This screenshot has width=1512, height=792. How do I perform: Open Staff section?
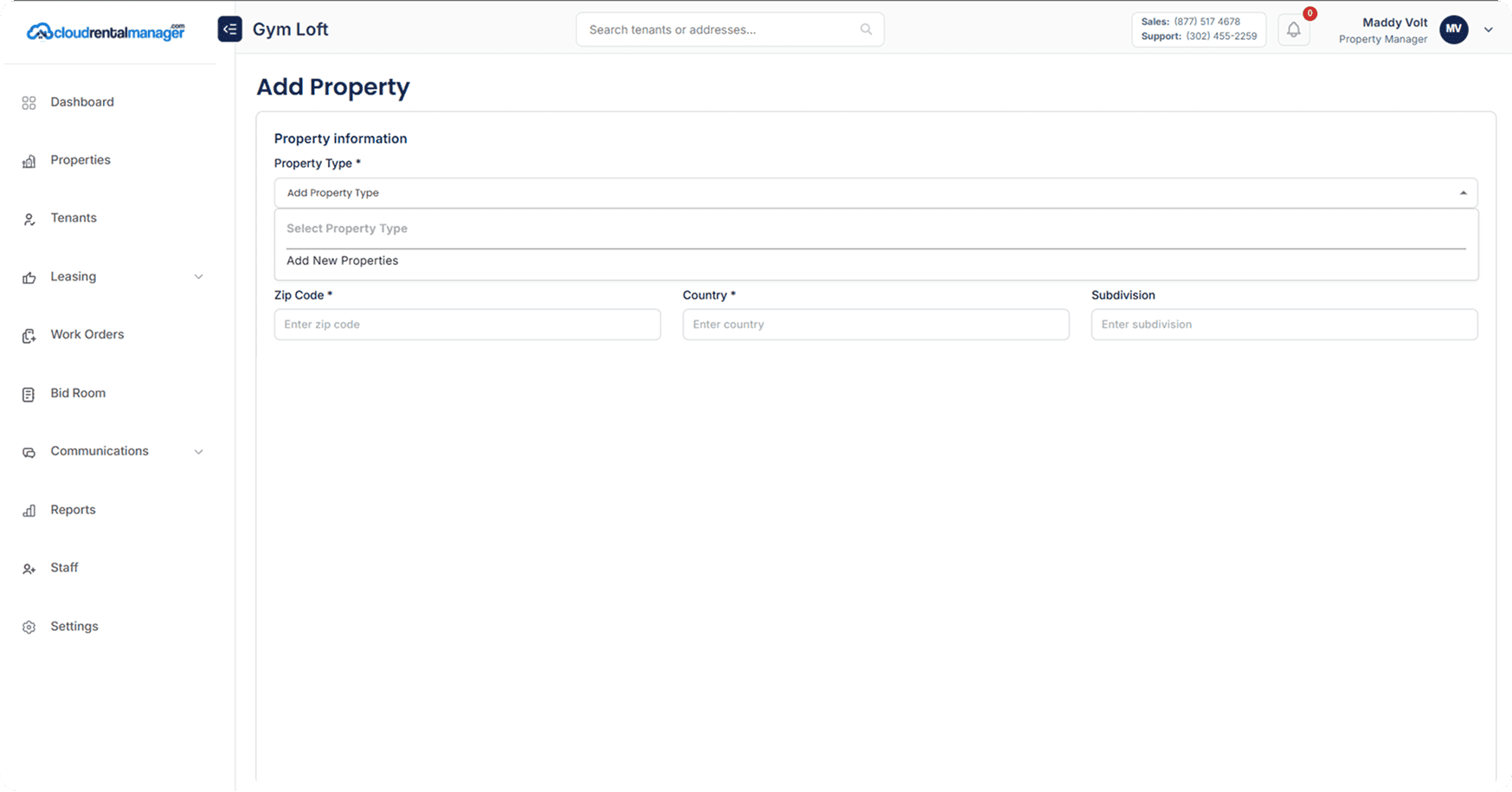coord(64,568)
